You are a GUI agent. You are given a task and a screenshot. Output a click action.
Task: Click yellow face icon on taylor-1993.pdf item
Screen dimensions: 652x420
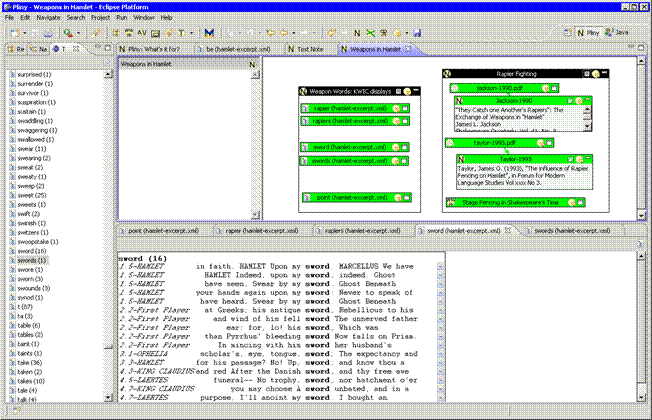541,143
